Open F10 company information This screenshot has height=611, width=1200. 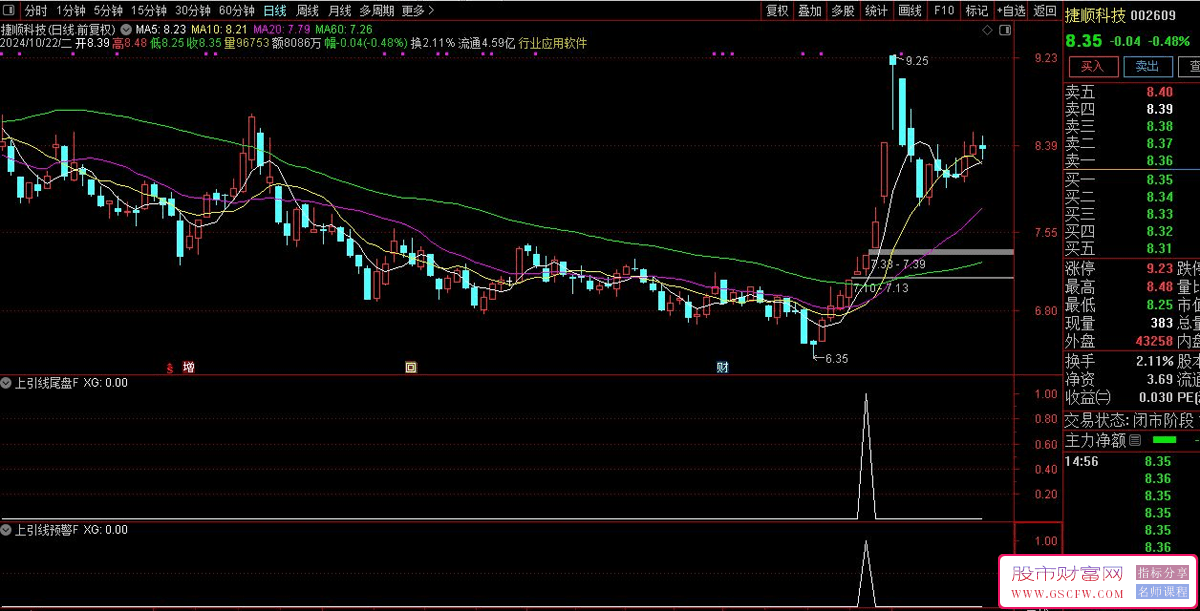[943, 11]
